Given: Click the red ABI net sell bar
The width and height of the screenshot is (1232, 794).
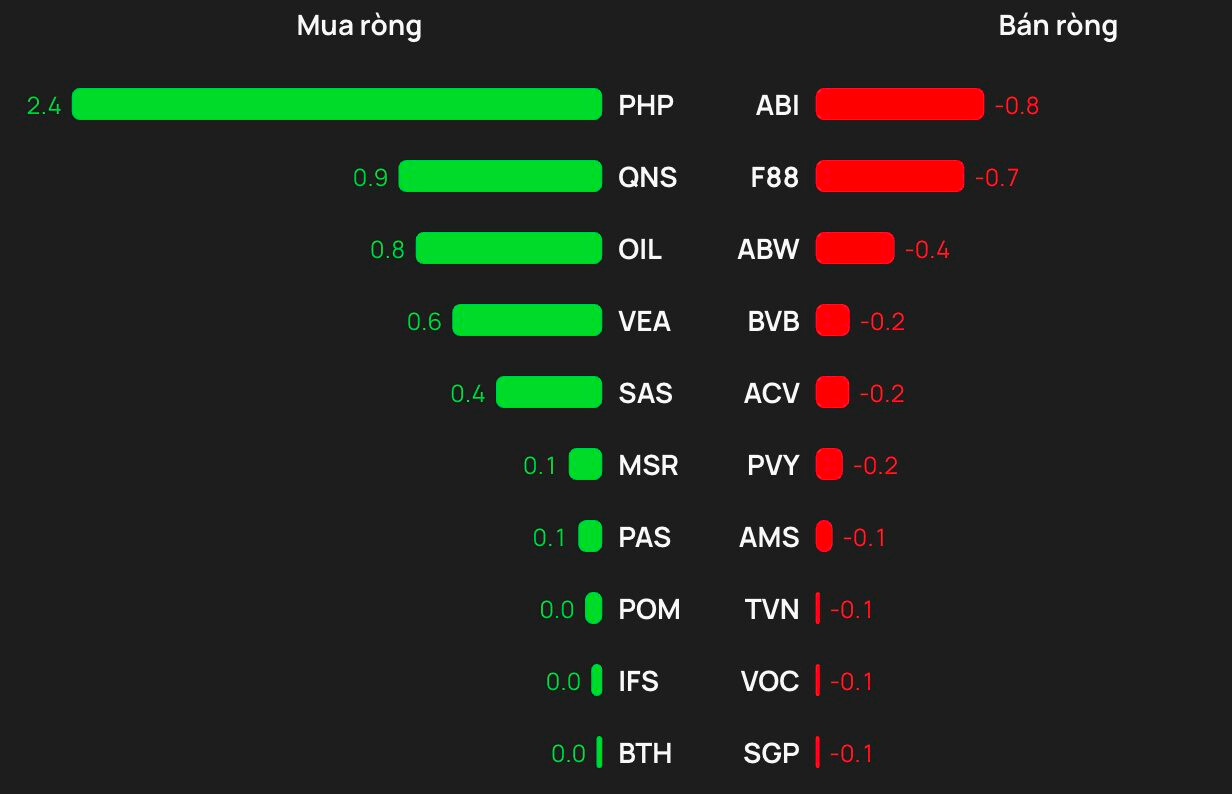Looking at the screenshot, I should (x=900, y=104).
